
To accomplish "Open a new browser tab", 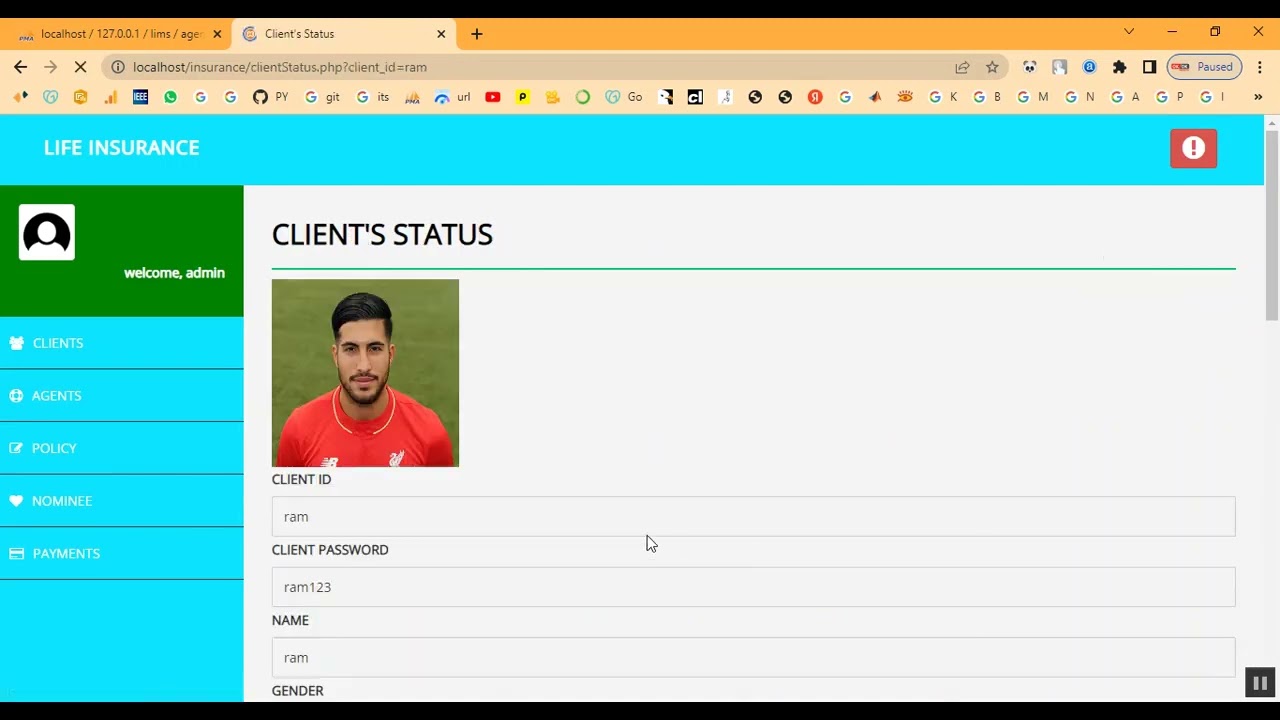I will point(477,34).
